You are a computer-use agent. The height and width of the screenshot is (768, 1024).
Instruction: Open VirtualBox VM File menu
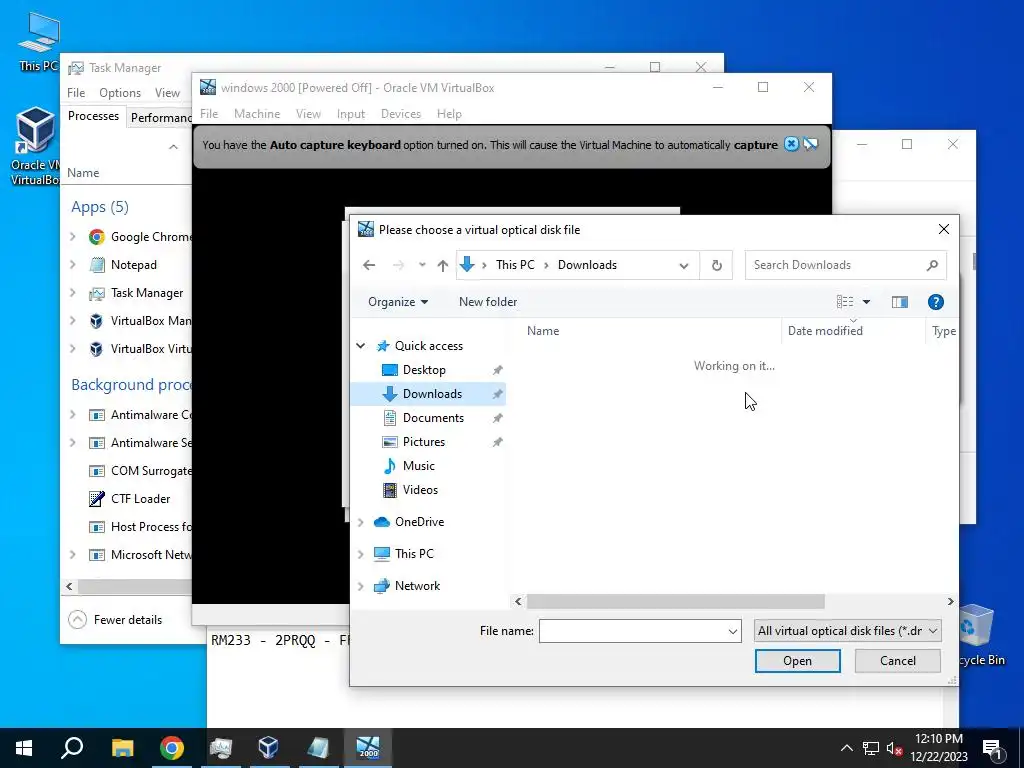coord(209,114)
